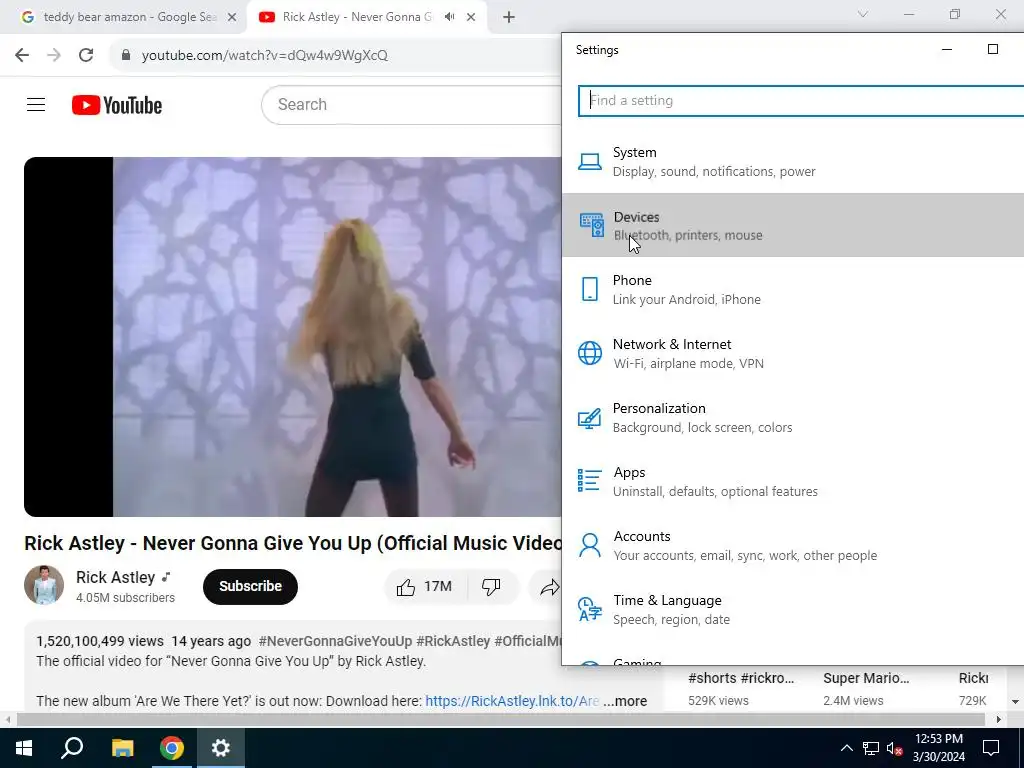The image size is (1024, 768).
Task: Focus the YouTube Search box
Action: point(411,104)
